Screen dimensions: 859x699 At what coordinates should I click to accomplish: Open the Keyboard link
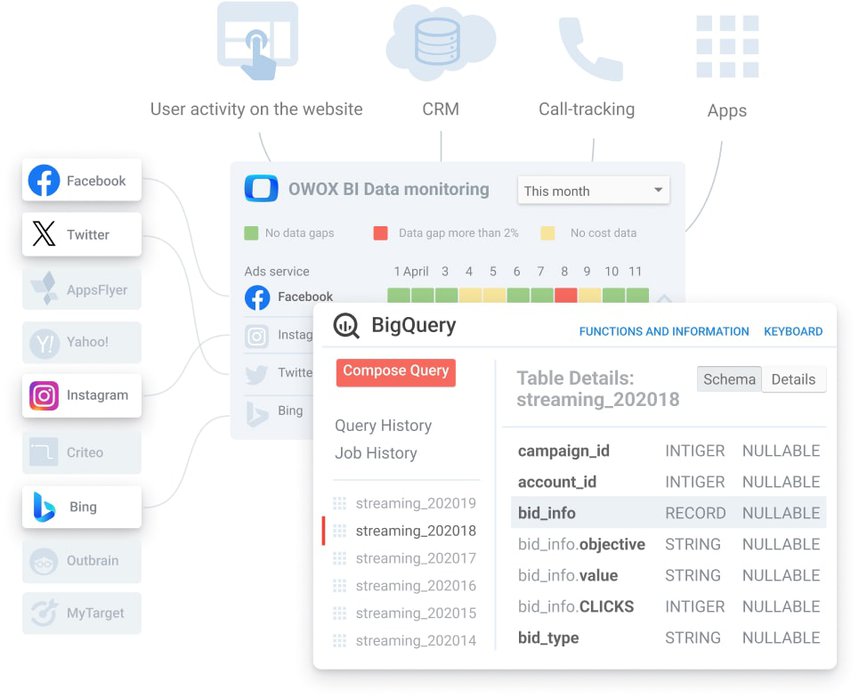[793, 331]
